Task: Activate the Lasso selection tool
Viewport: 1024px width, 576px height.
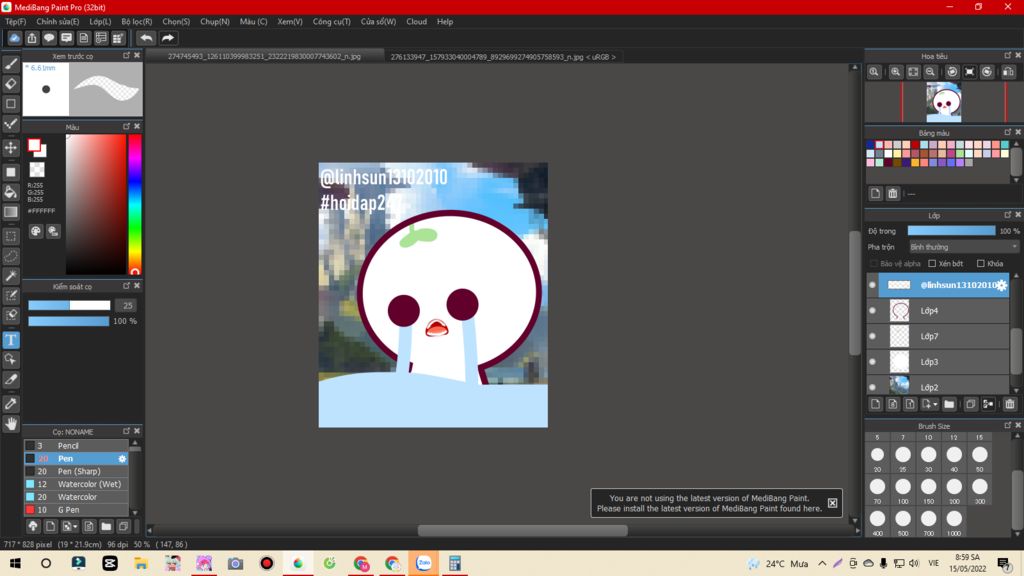Action: [x=11, y=256]
